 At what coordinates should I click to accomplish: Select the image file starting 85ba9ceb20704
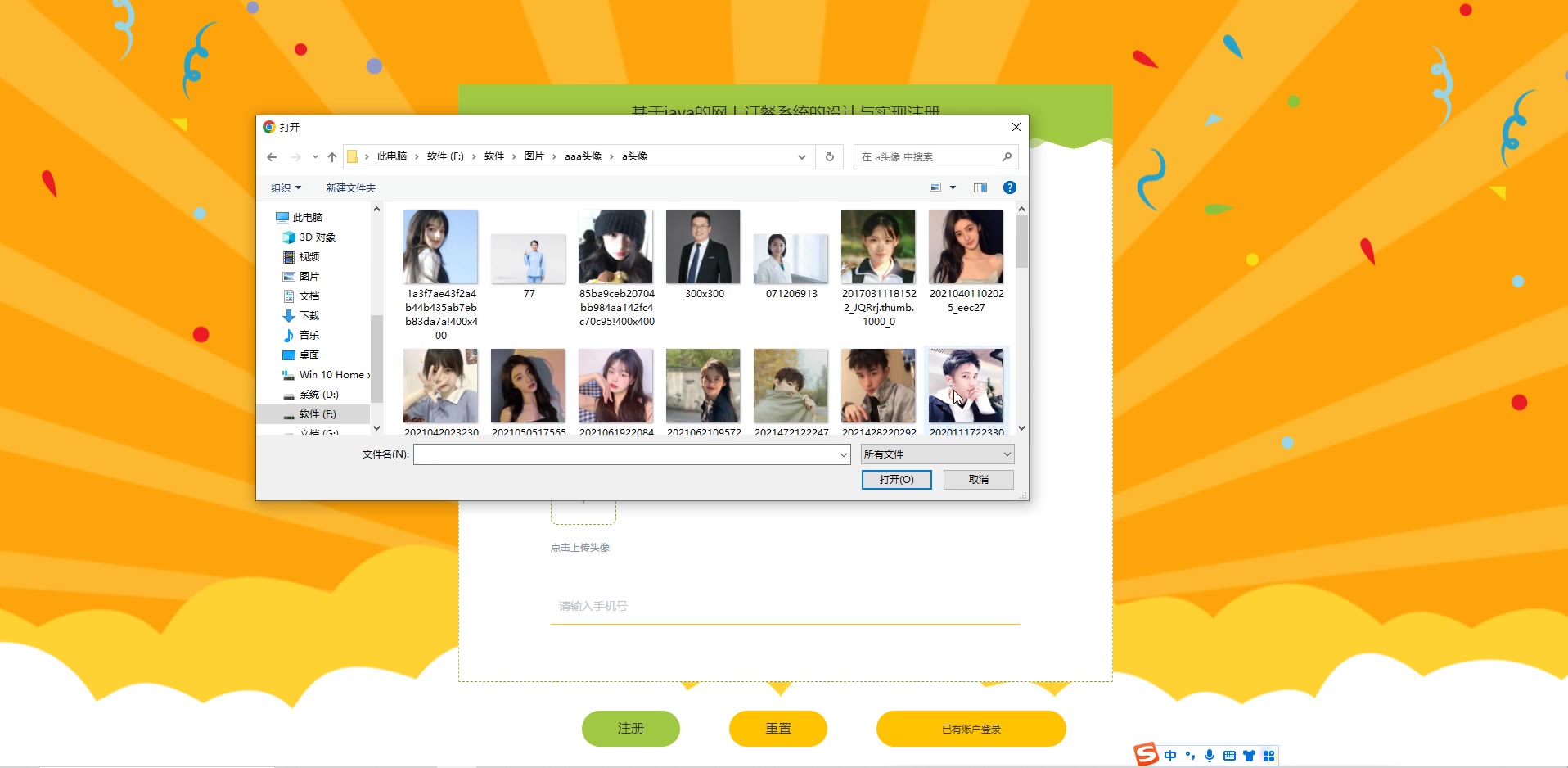(616, 268)
